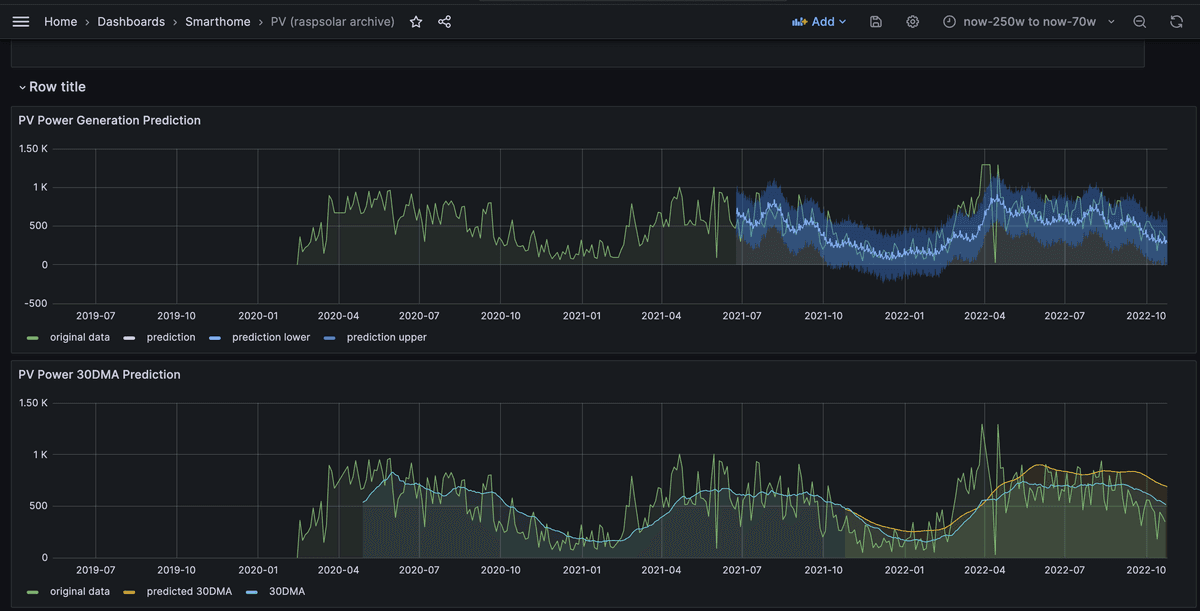
Task: Open the hamburger navigation menu
Action: 21,21
